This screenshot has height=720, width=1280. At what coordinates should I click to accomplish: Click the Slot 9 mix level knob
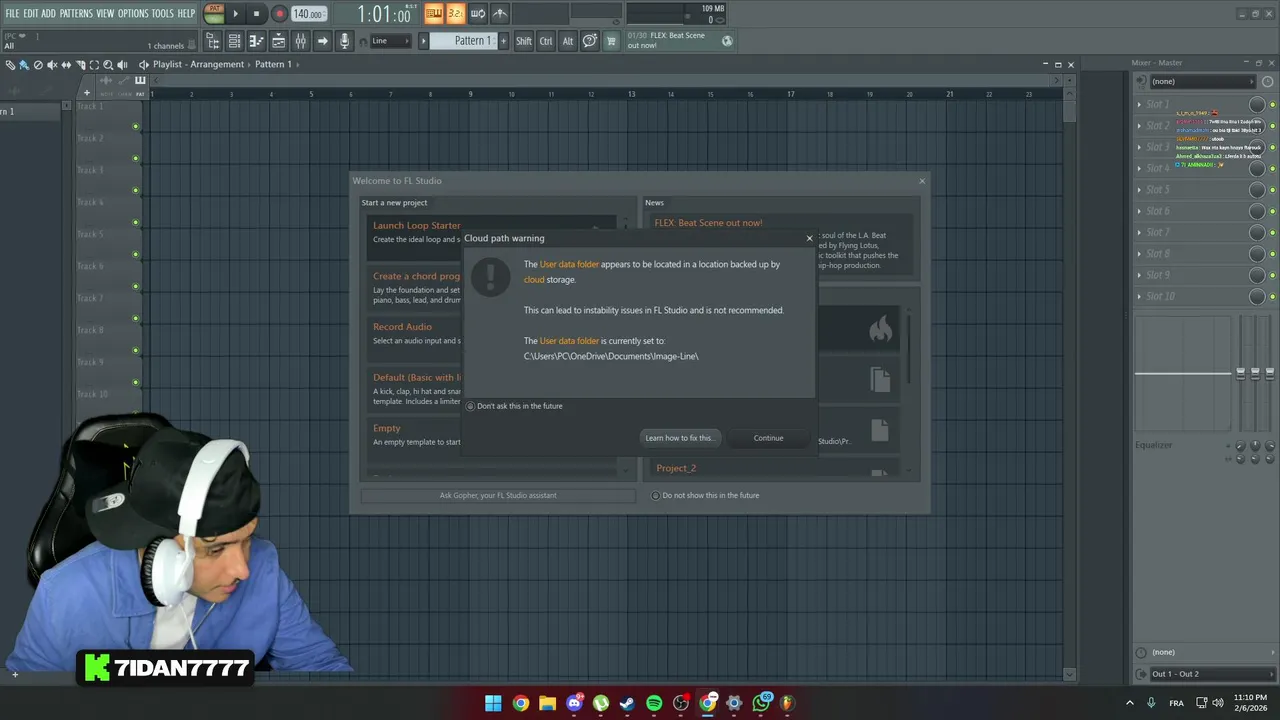(1257, 275)
